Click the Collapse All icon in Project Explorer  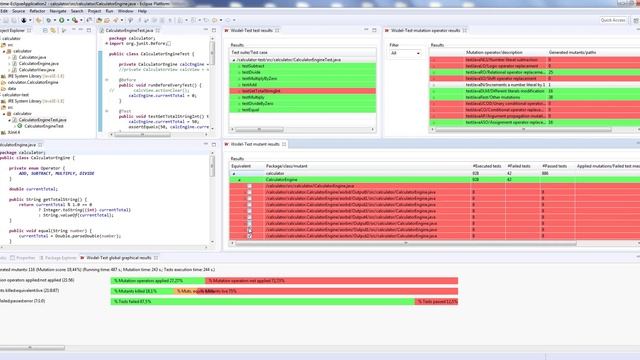45,30
